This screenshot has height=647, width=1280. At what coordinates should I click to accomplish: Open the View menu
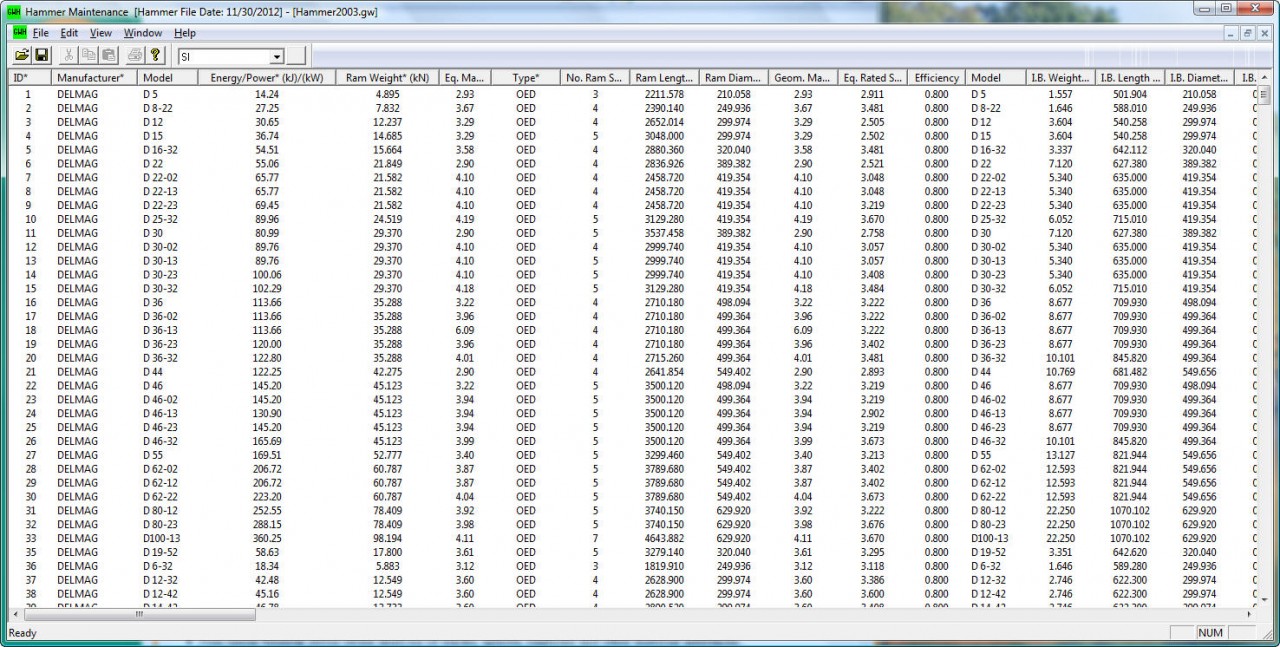pyautogui.click(x=100, y=33)
